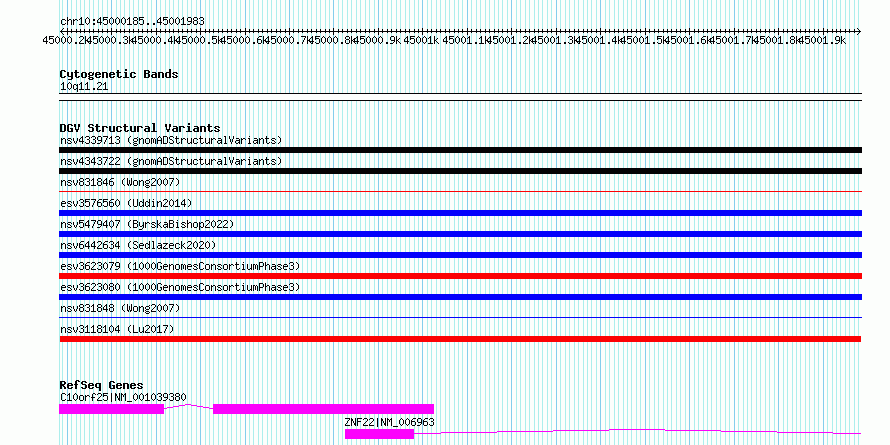Click the first magenta exon of C10orf25

coord(111,409)
